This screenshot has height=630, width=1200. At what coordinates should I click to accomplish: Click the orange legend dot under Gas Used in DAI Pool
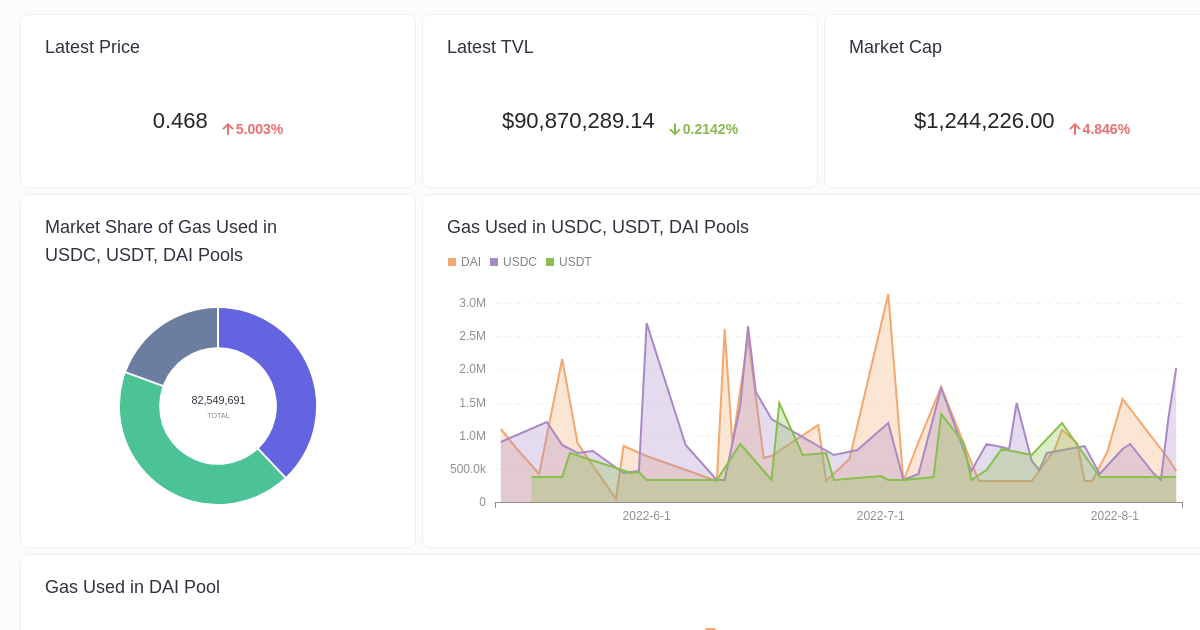click(710, 629)
